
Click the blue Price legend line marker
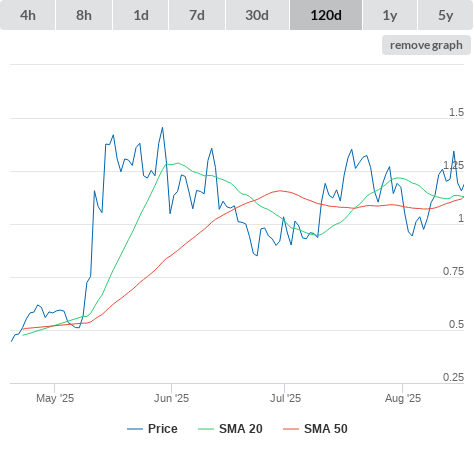click(x=135, y=429)
